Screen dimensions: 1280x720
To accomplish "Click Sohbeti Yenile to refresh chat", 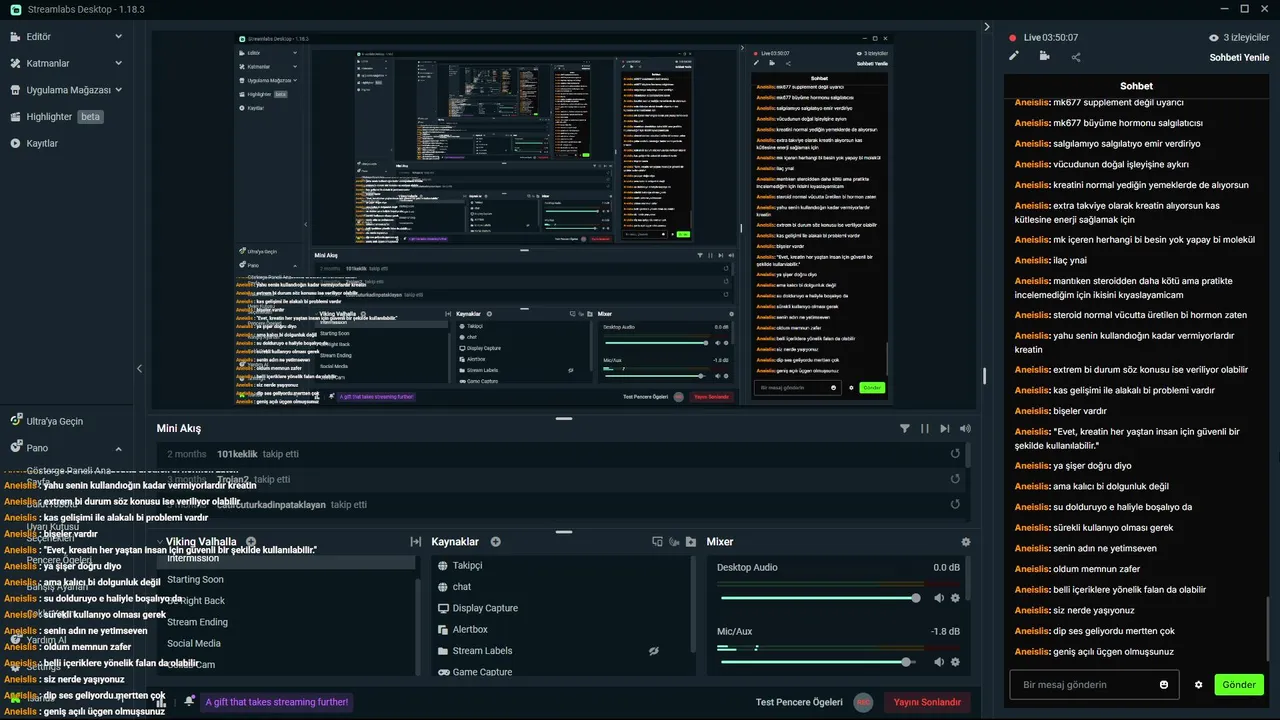I will coord(1239,58).
